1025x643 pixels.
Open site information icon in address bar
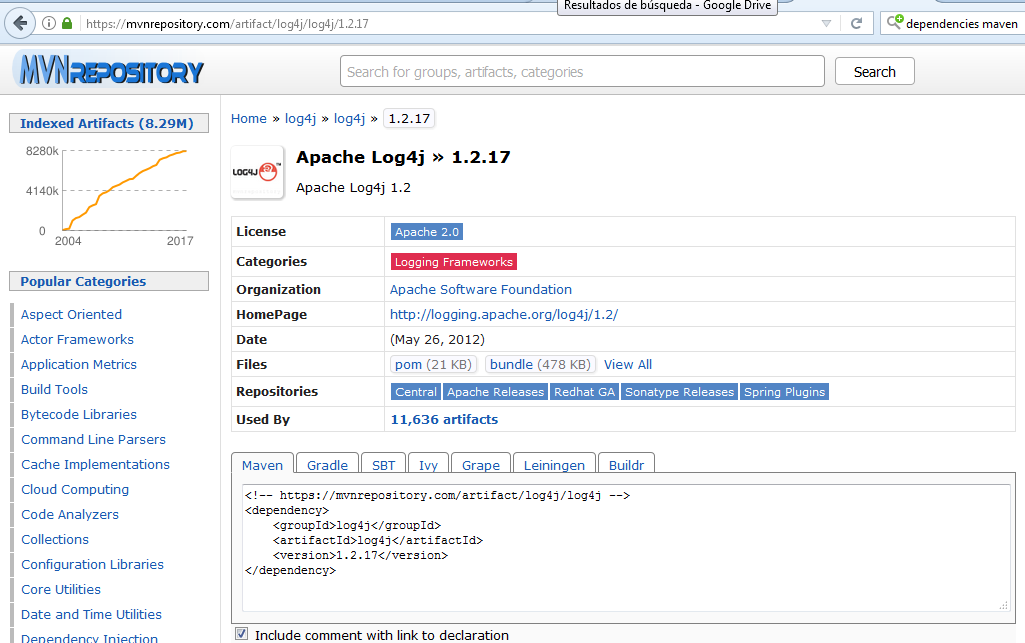tap(49, 24)
